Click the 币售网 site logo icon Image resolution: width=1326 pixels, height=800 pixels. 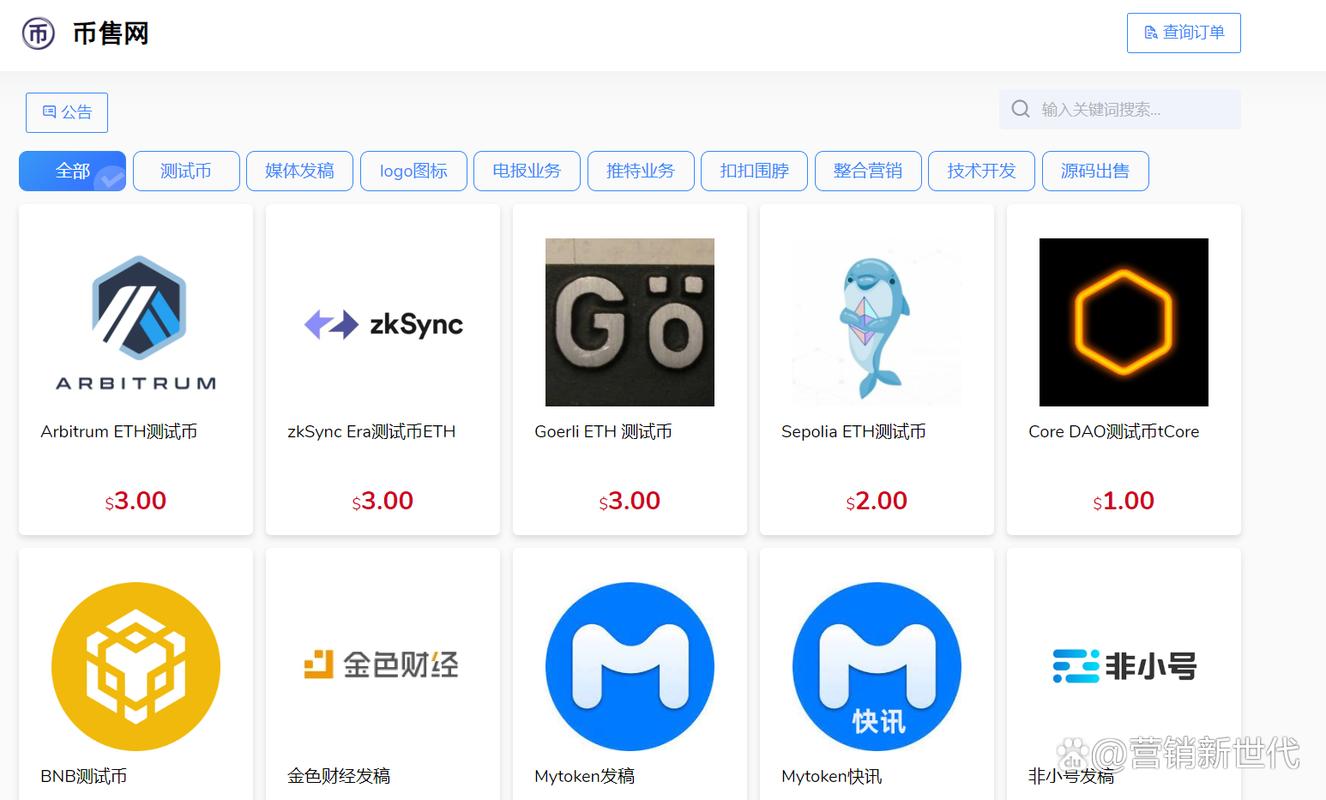click(39, 33)
